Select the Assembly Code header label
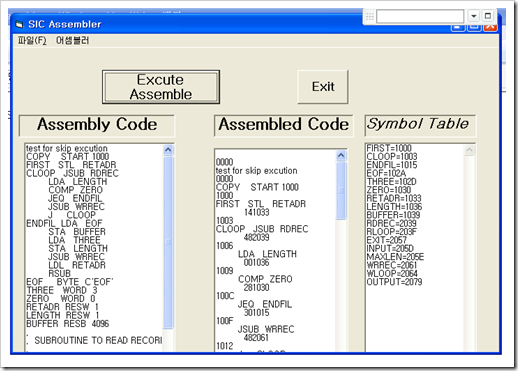The width and height of the screenshot is (518, 371). click(x=97, y=125)
